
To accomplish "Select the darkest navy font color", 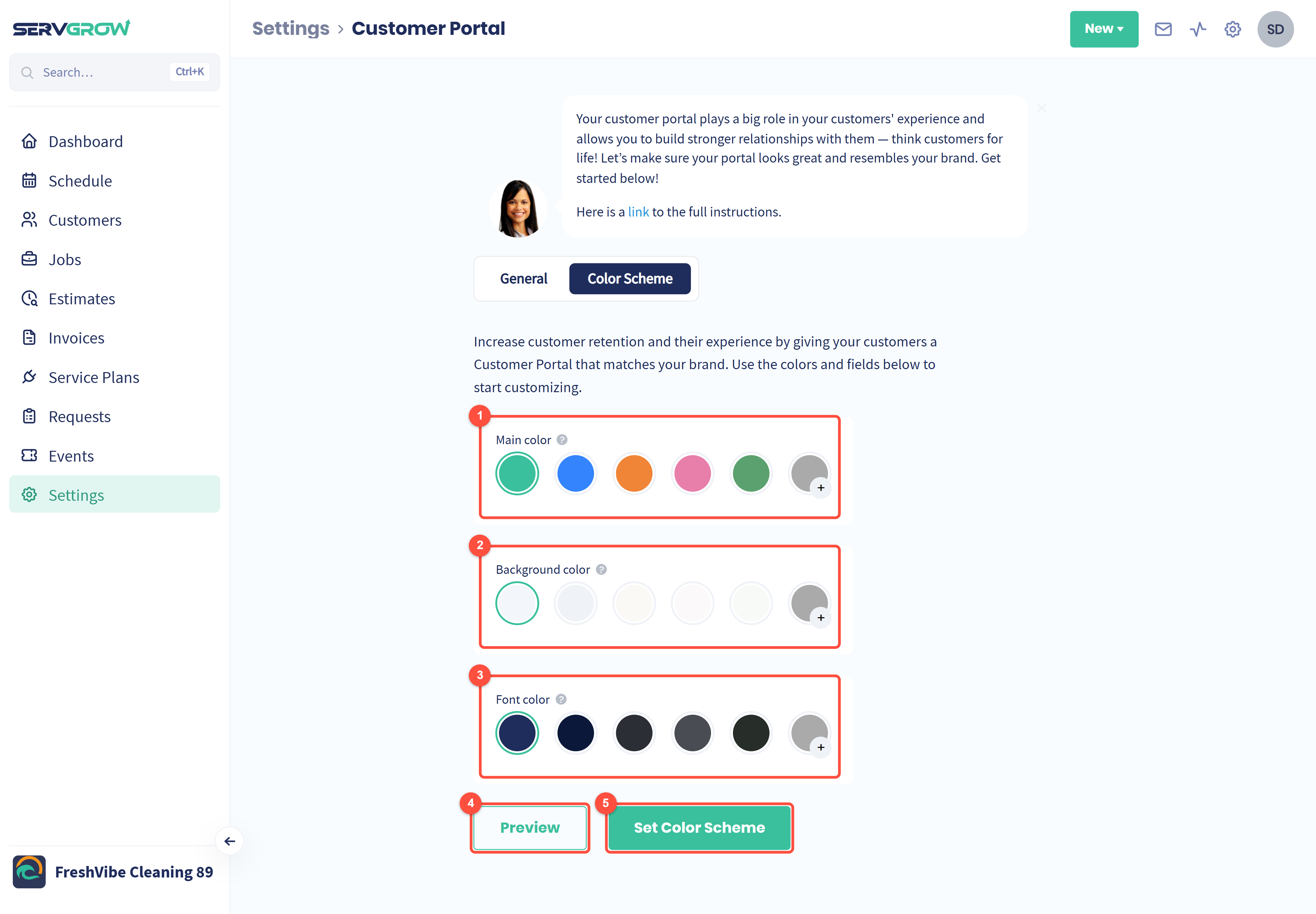I will point(575,733).
